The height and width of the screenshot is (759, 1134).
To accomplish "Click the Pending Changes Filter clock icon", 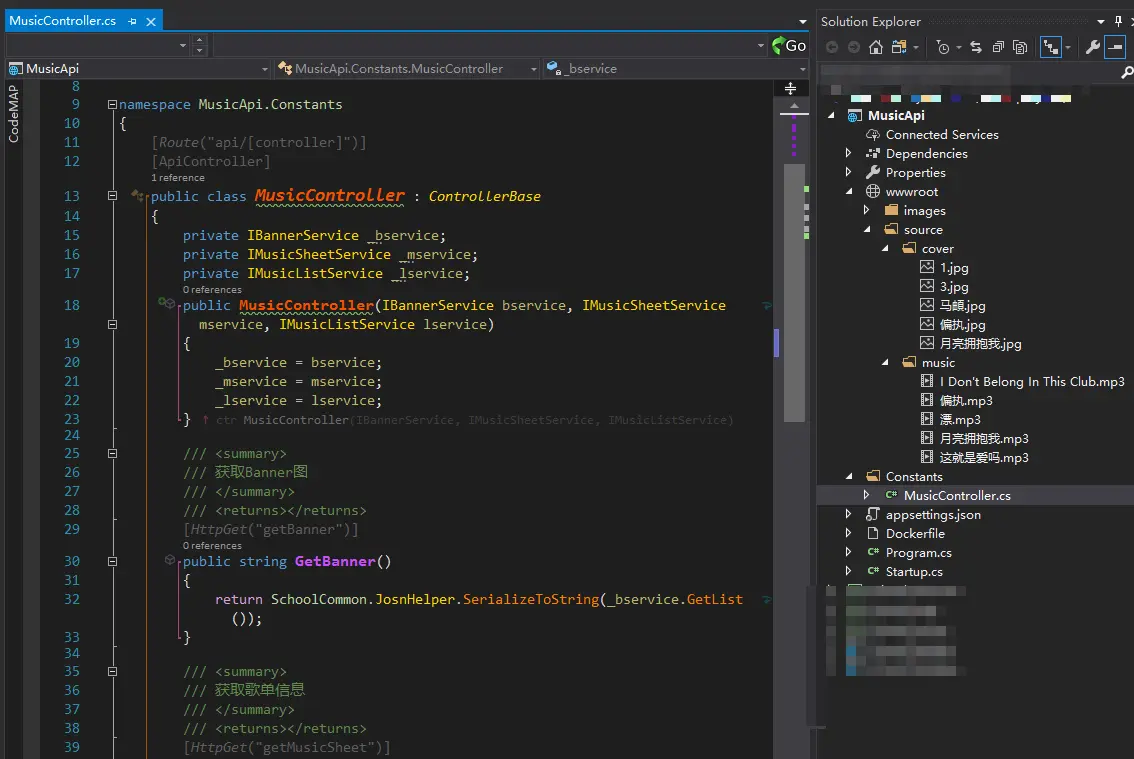I will coord(943,47).
